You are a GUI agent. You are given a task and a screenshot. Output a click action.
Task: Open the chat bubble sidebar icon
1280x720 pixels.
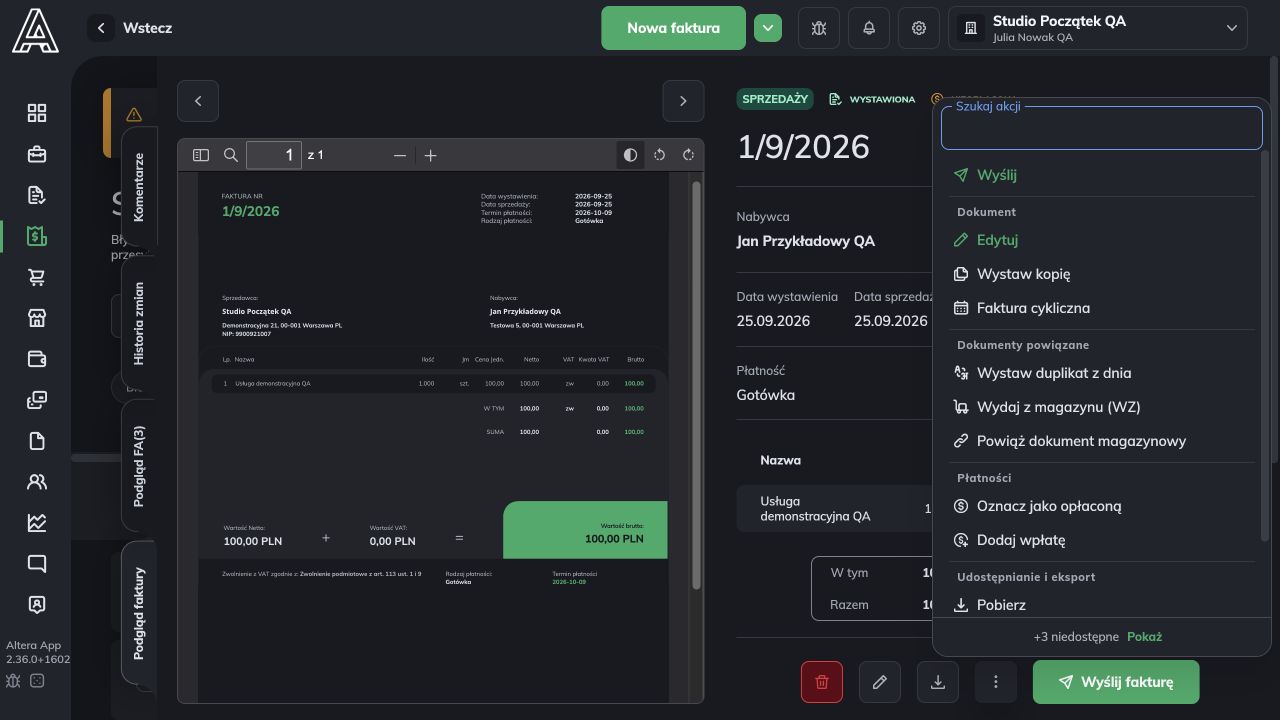tap(37, 564)
